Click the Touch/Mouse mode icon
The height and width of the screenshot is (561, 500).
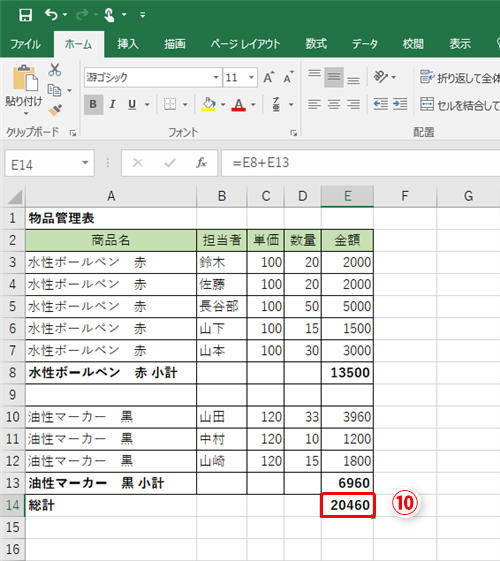coord(109,15)
